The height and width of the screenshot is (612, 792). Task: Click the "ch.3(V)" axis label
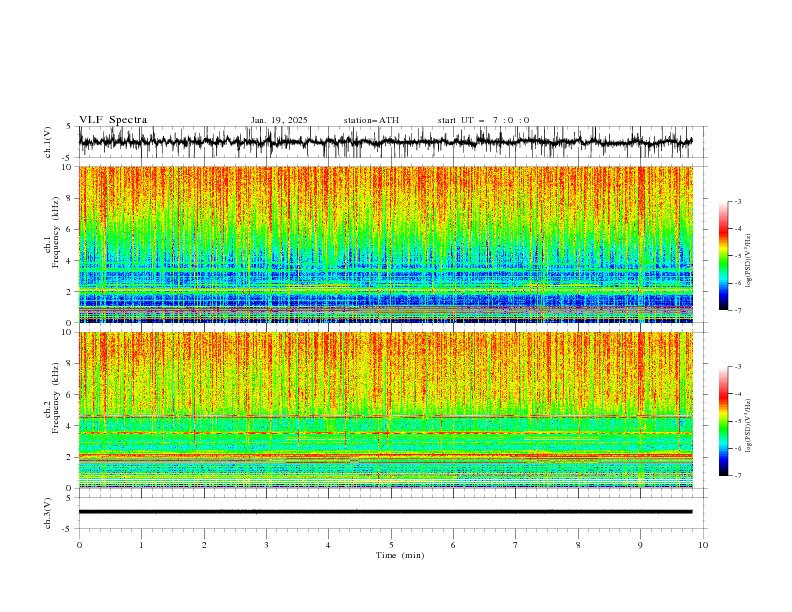point(48,513)
